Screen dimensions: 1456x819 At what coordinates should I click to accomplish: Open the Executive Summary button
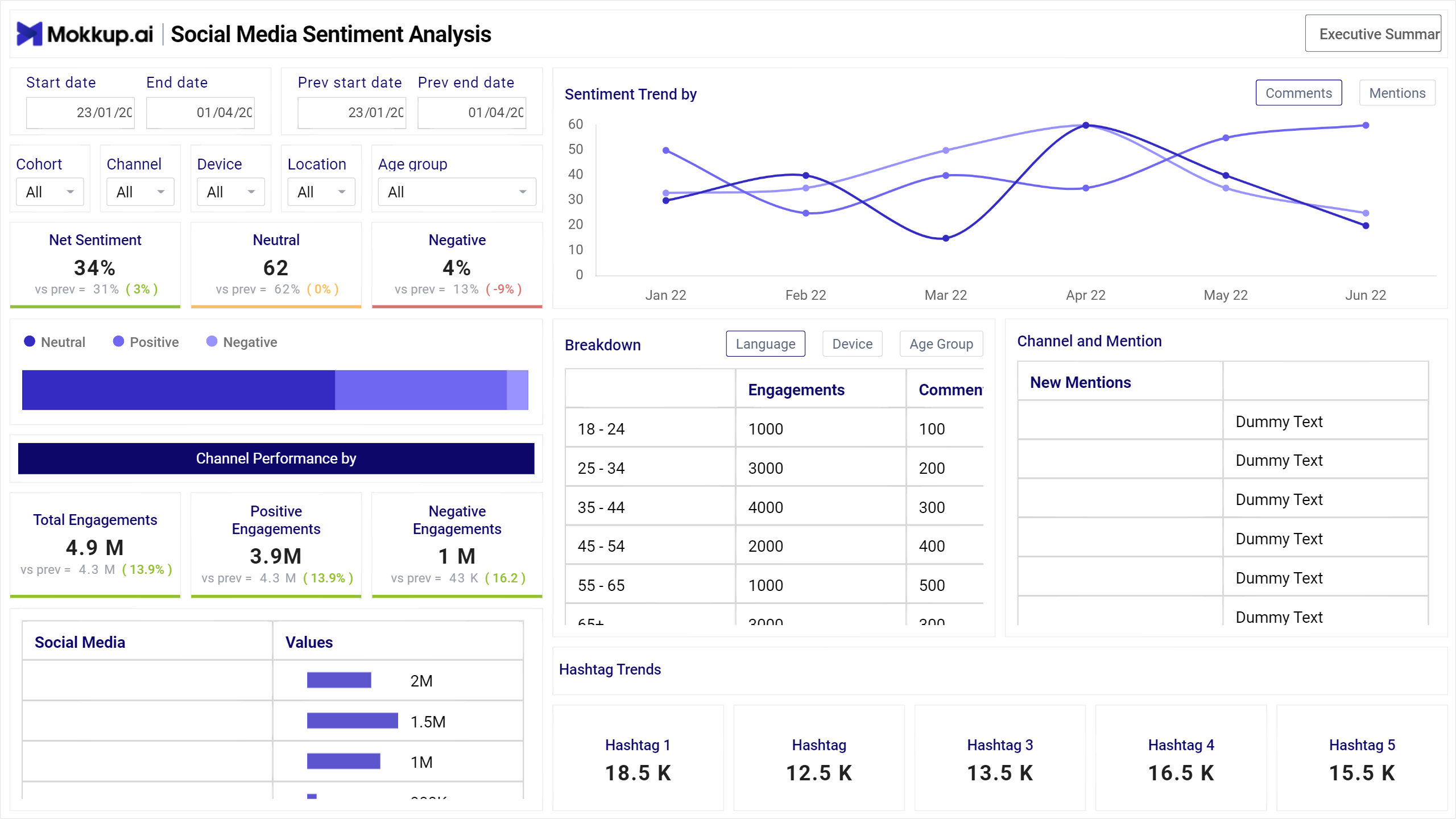pos(1373,34)
